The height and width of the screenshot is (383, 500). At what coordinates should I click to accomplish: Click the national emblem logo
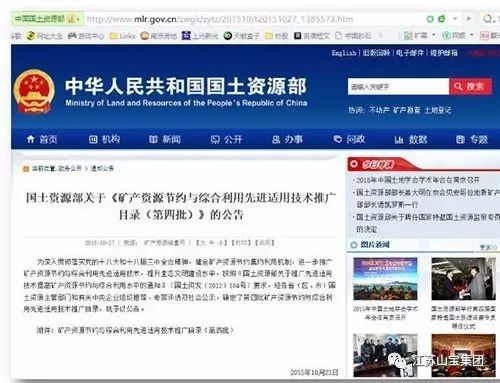click(x=34, y=91)
